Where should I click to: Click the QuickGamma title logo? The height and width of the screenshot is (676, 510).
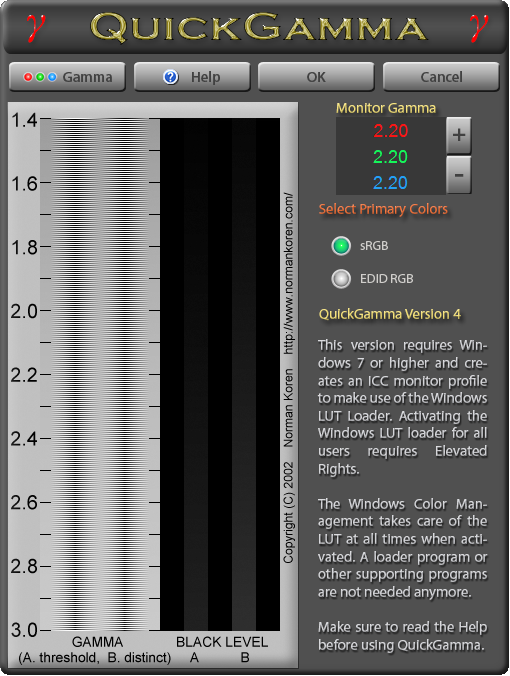(x=258, y=28)
